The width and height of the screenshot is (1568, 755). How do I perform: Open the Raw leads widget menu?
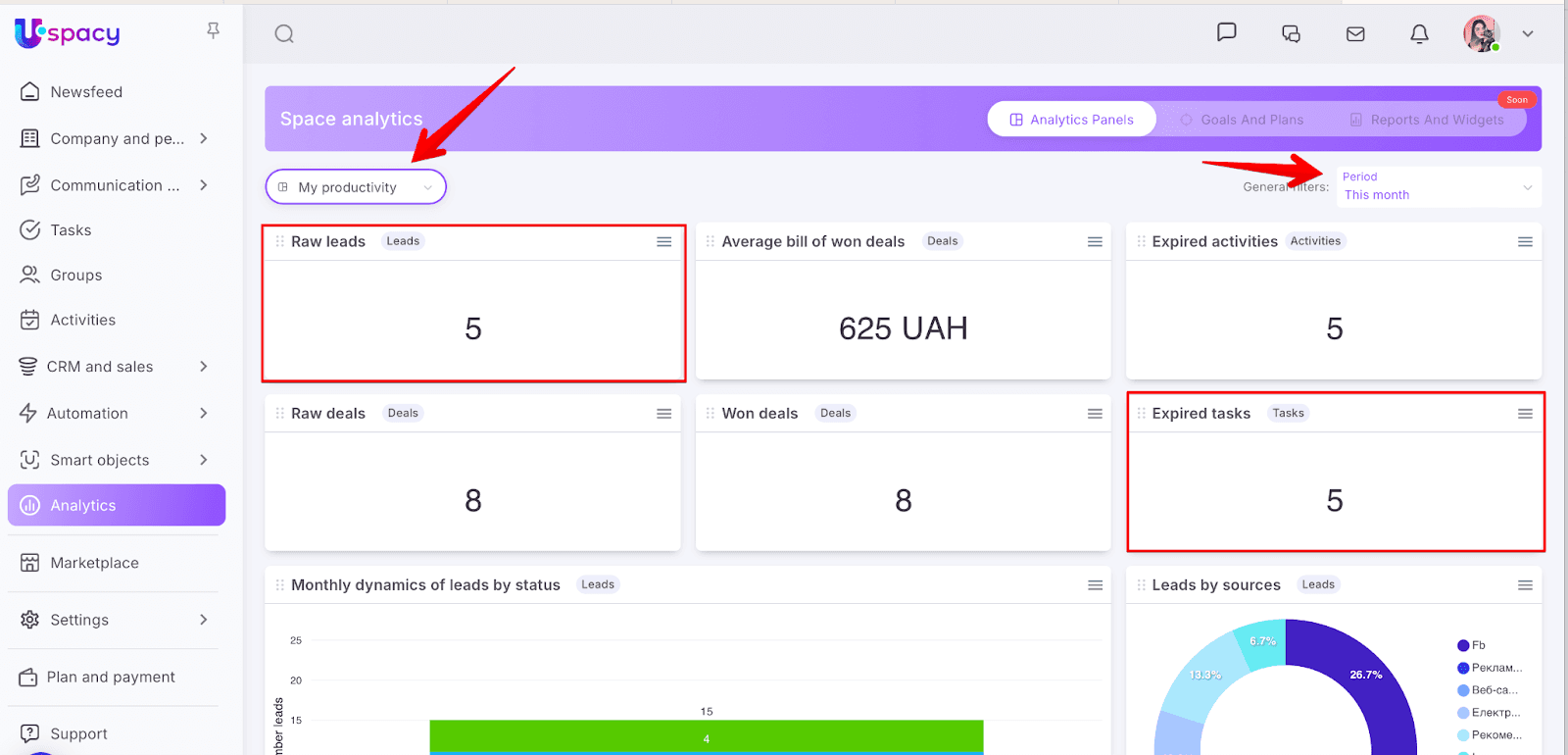point(664,242)
